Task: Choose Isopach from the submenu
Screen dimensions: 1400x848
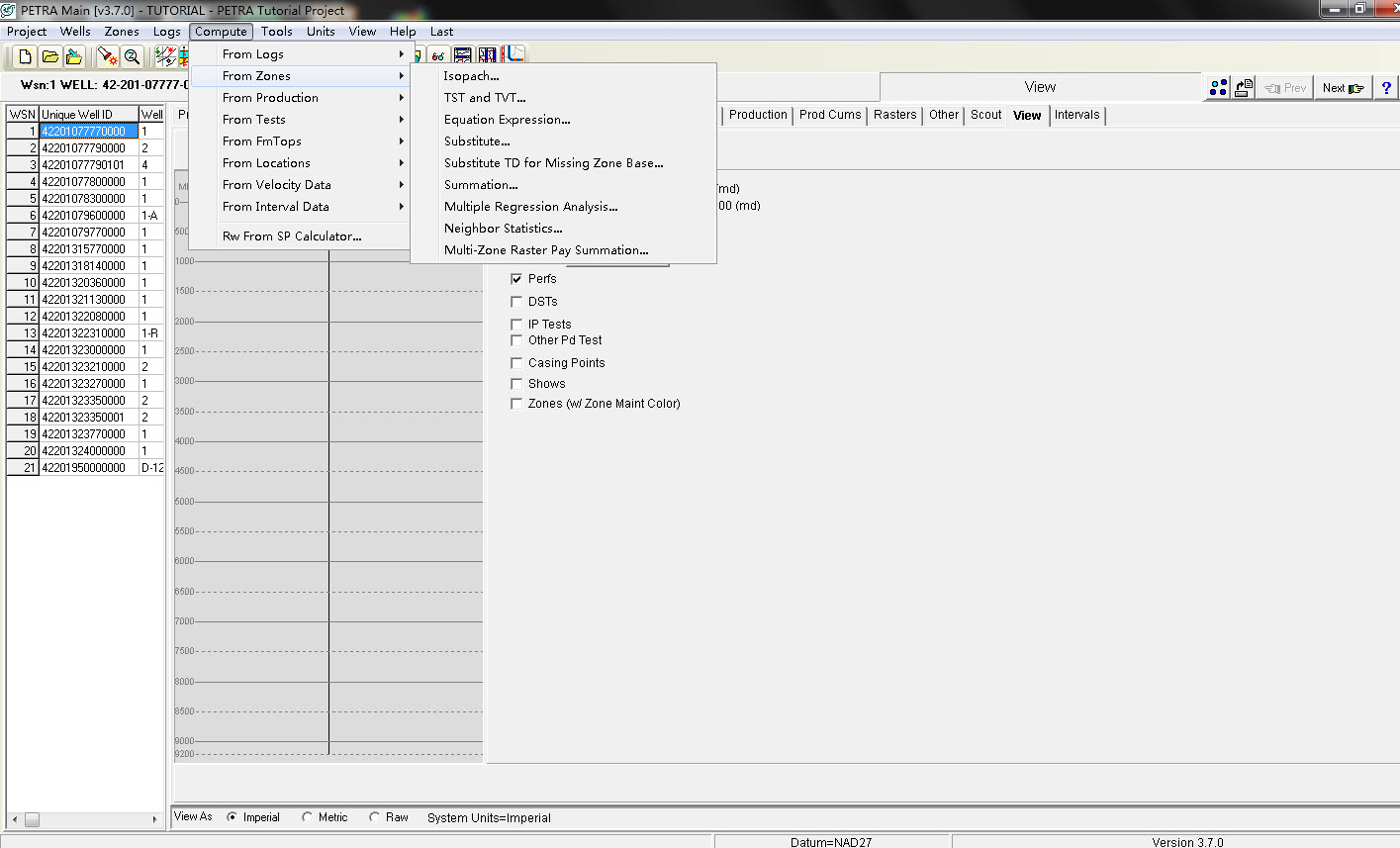Action: [563, 76]
